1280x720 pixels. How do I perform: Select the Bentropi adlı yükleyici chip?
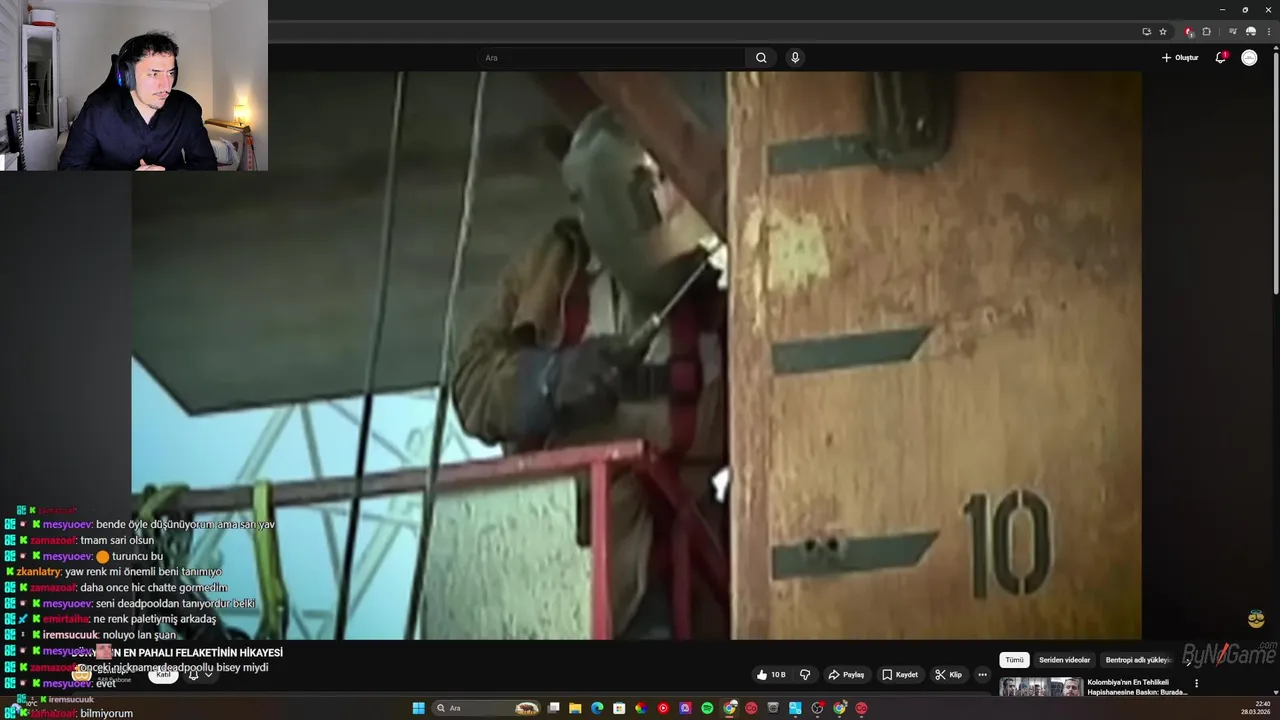click(1138, 660)
